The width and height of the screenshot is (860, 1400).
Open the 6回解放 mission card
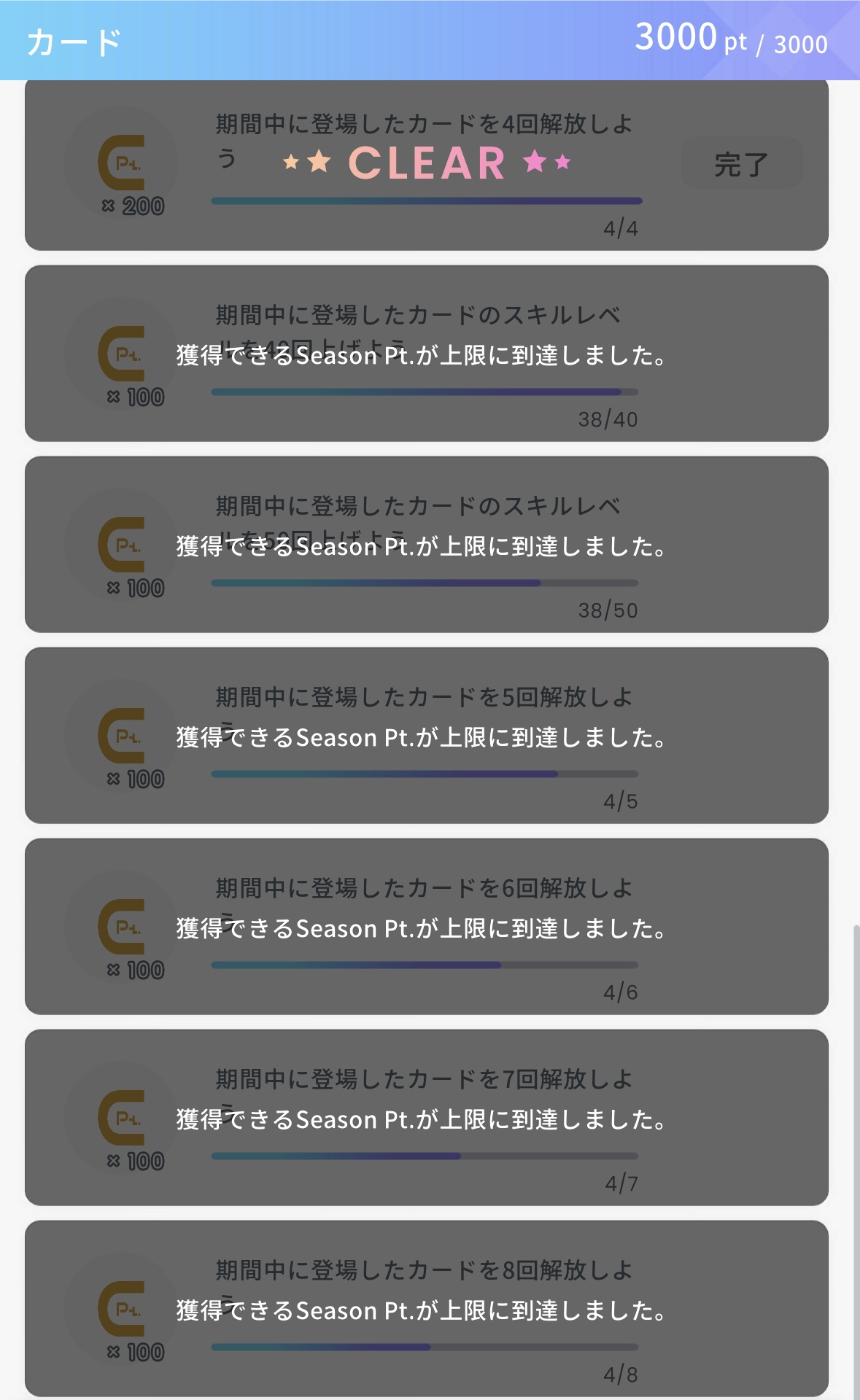[x=427, y=927]
